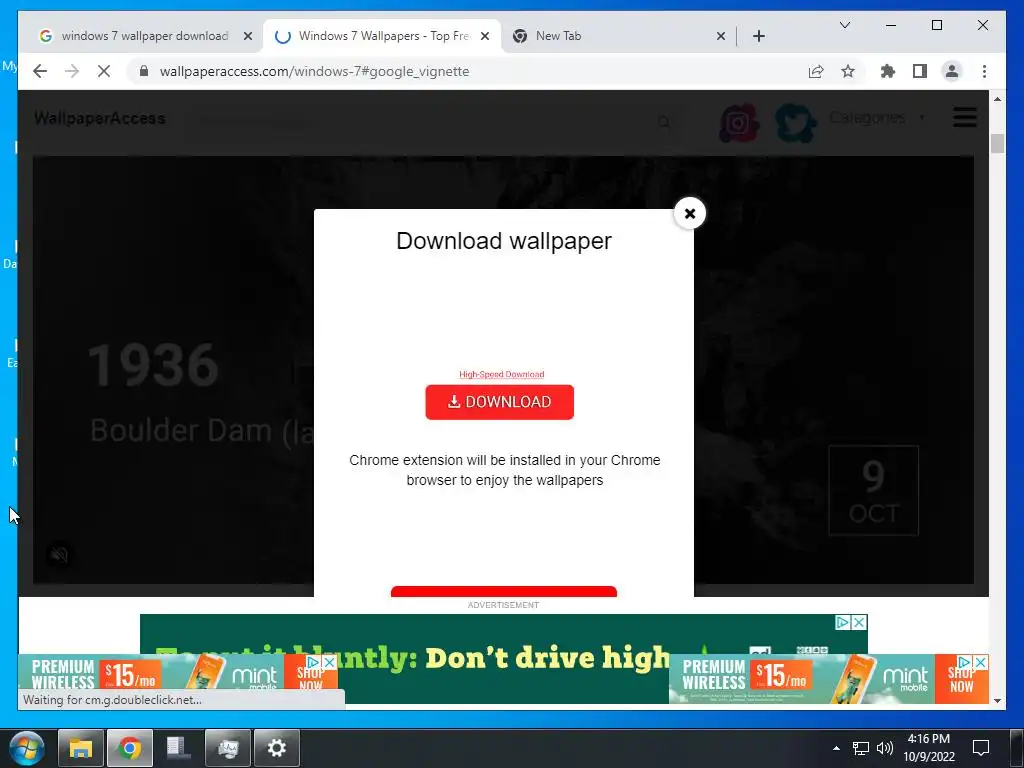Open AdChoices info on green banner
This screenshot has width=1024, height=768.
click(843, 622)
